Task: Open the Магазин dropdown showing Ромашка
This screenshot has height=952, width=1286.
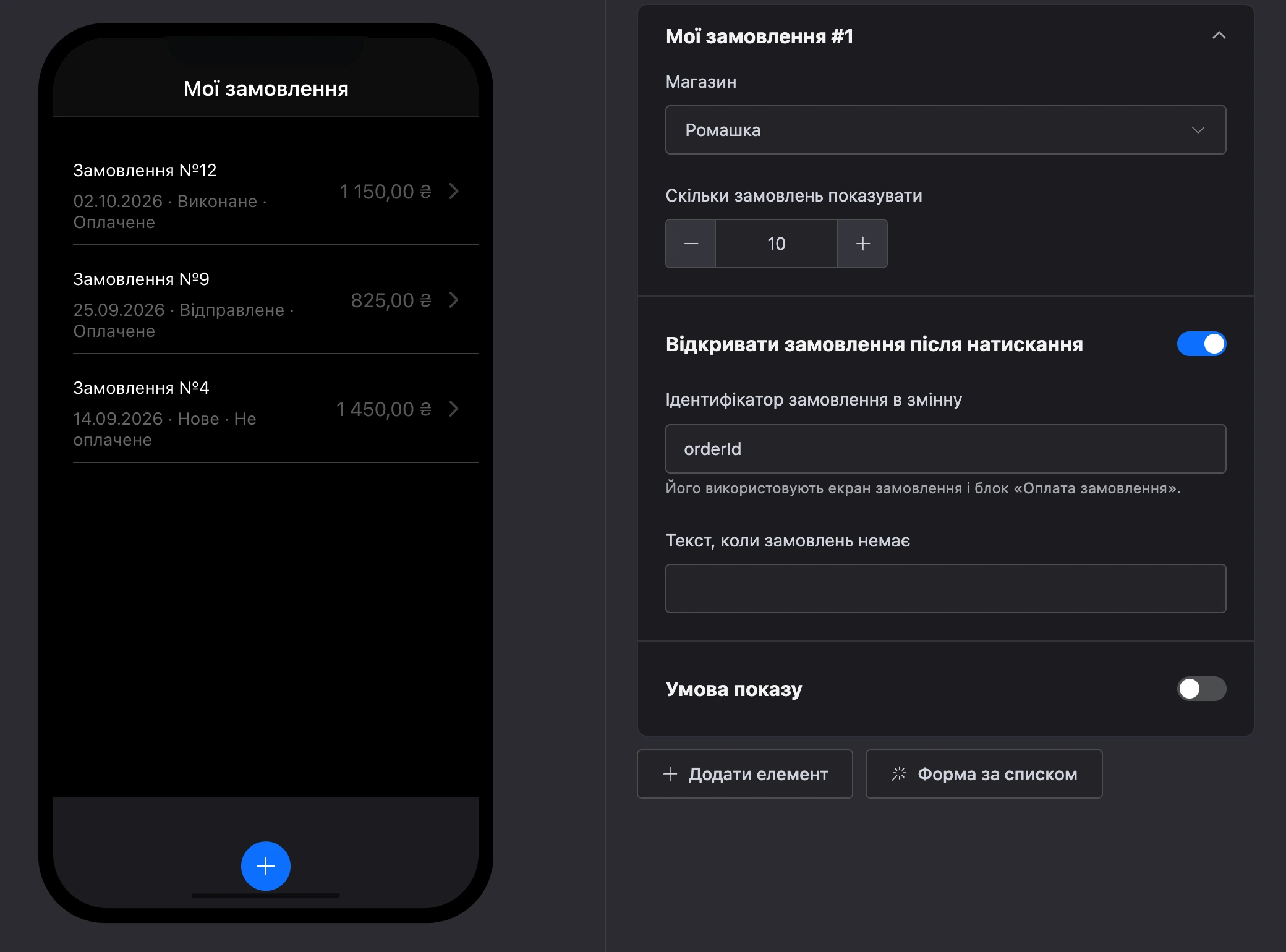Action: tap(945, 130)
